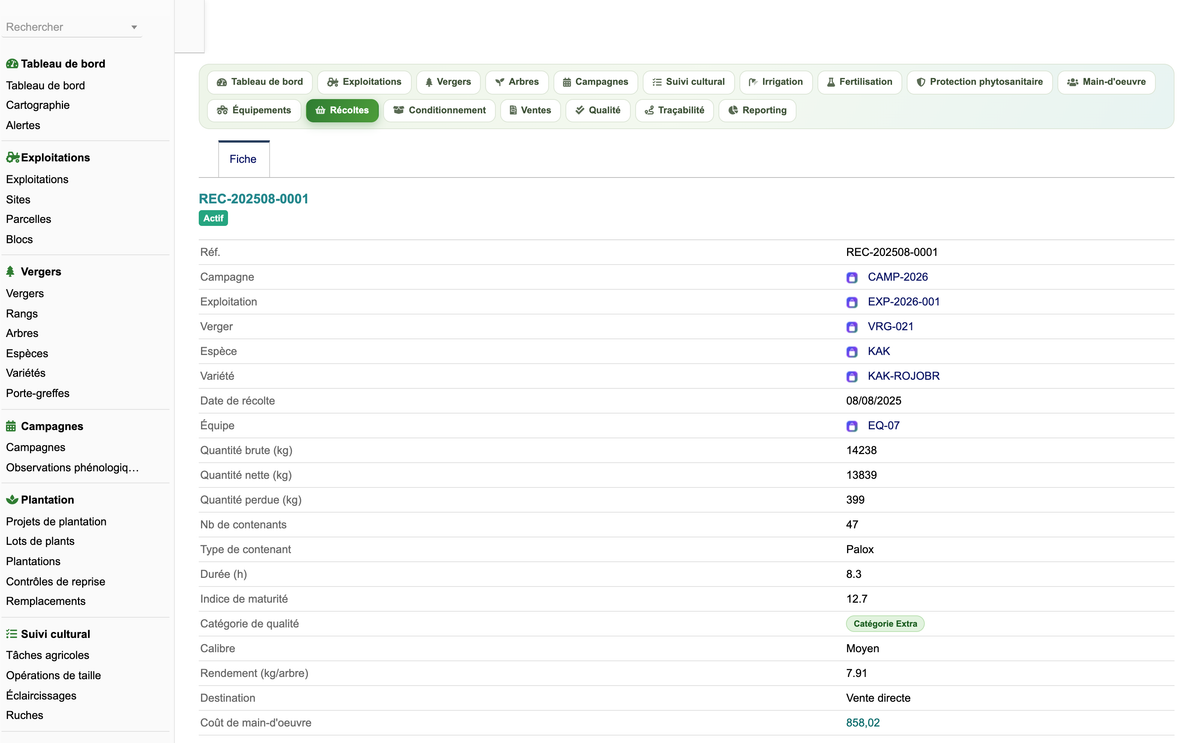Open Parcelles in the sidebar
The height and width of the screenshot is (743, 1200).
coord(28,219)
